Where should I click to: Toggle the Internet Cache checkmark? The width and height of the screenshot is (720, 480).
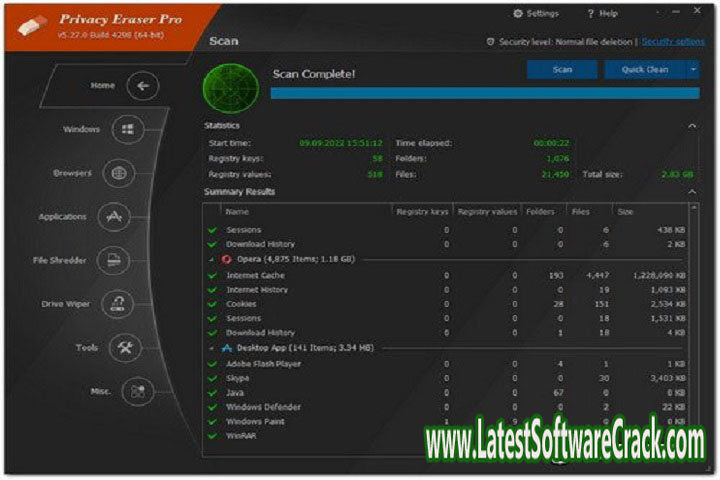pyautogui.click(x=212, y=275)
